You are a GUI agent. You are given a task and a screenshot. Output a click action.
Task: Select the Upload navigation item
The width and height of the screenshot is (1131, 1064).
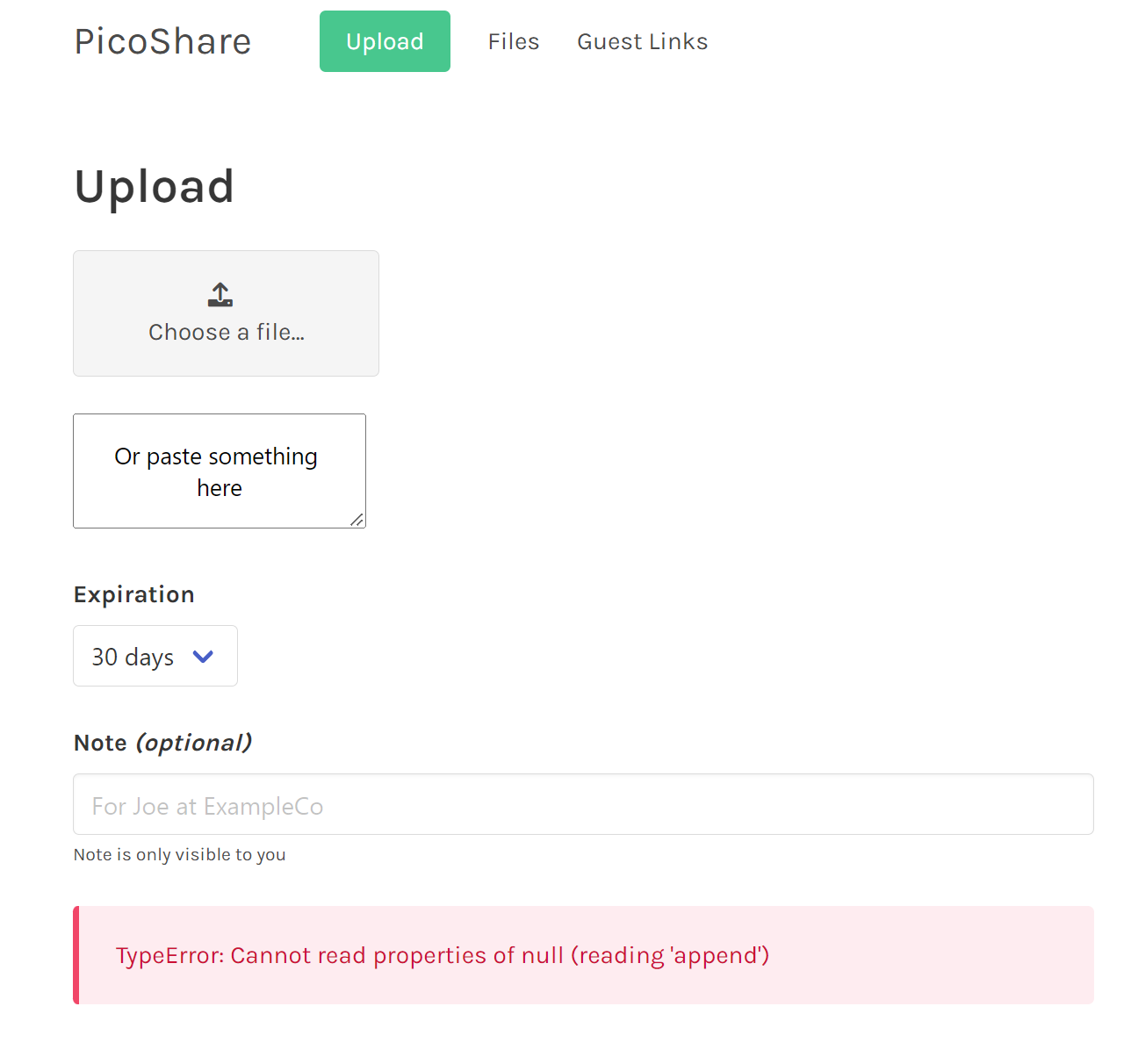click(385, 41)
